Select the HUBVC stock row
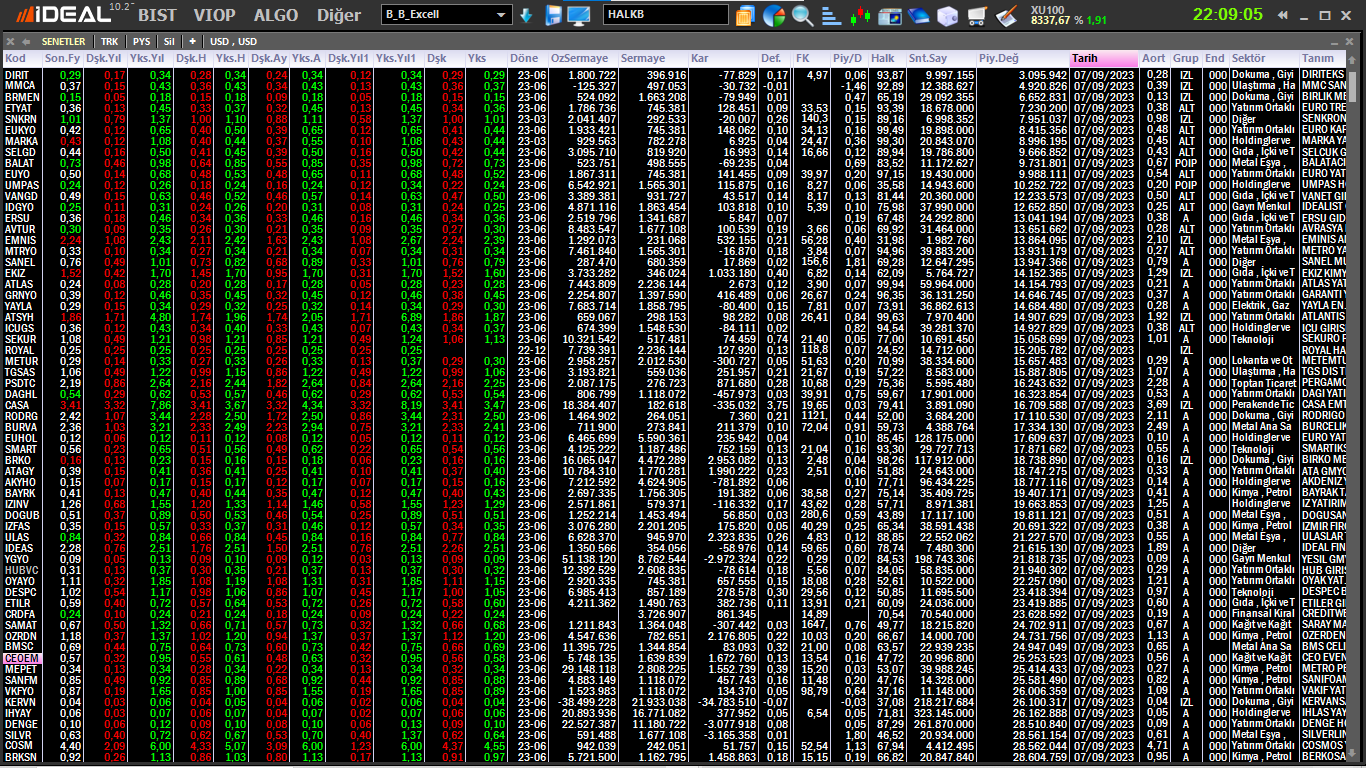Screen dimensions: 1366x768 (675, 570)
